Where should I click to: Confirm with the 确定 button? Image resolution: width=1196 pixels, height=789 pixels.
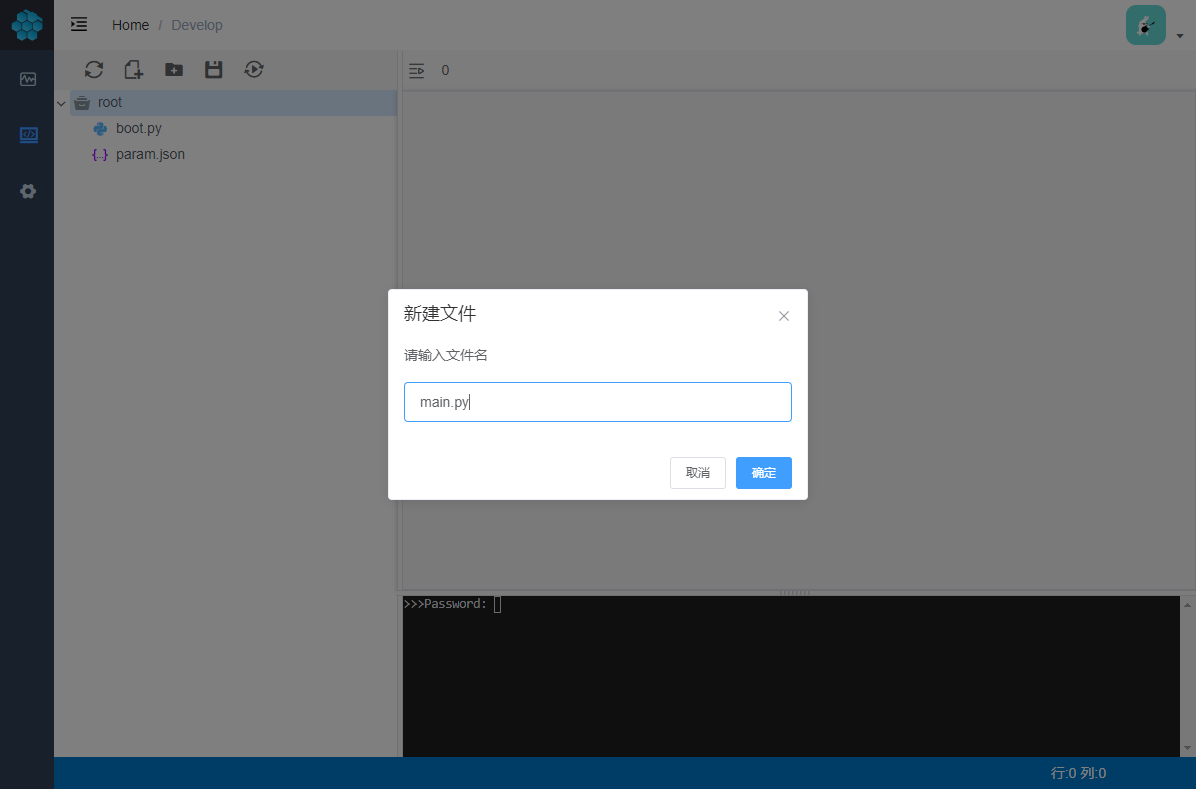764,473
